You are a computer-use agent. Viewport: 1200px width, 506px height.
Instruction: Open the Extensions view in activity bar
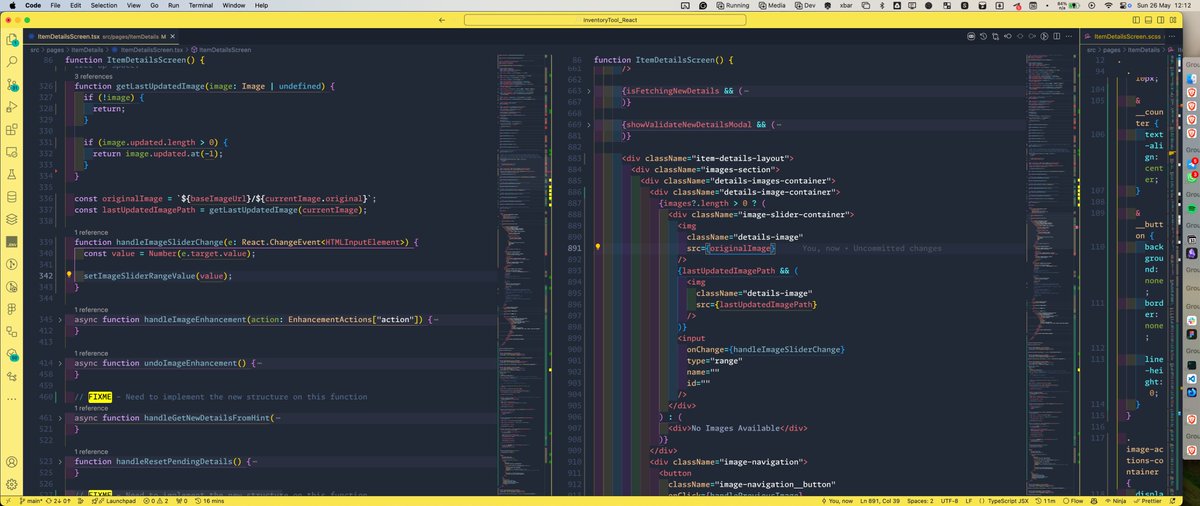[x=13, y=129]
